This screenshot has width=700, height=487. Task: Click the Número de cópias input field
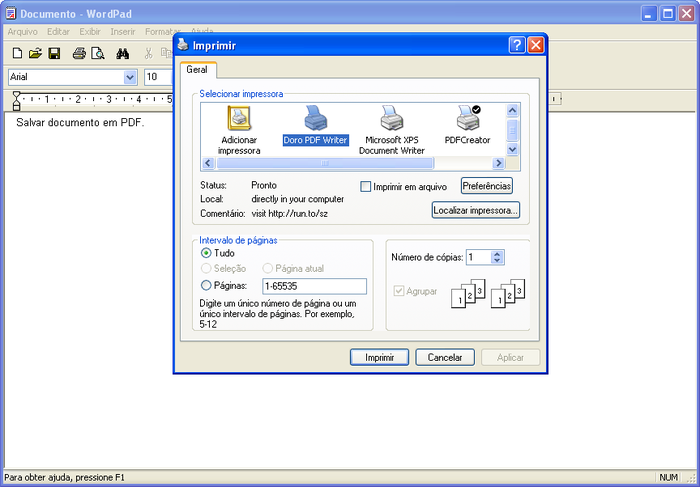coord(479,257)
